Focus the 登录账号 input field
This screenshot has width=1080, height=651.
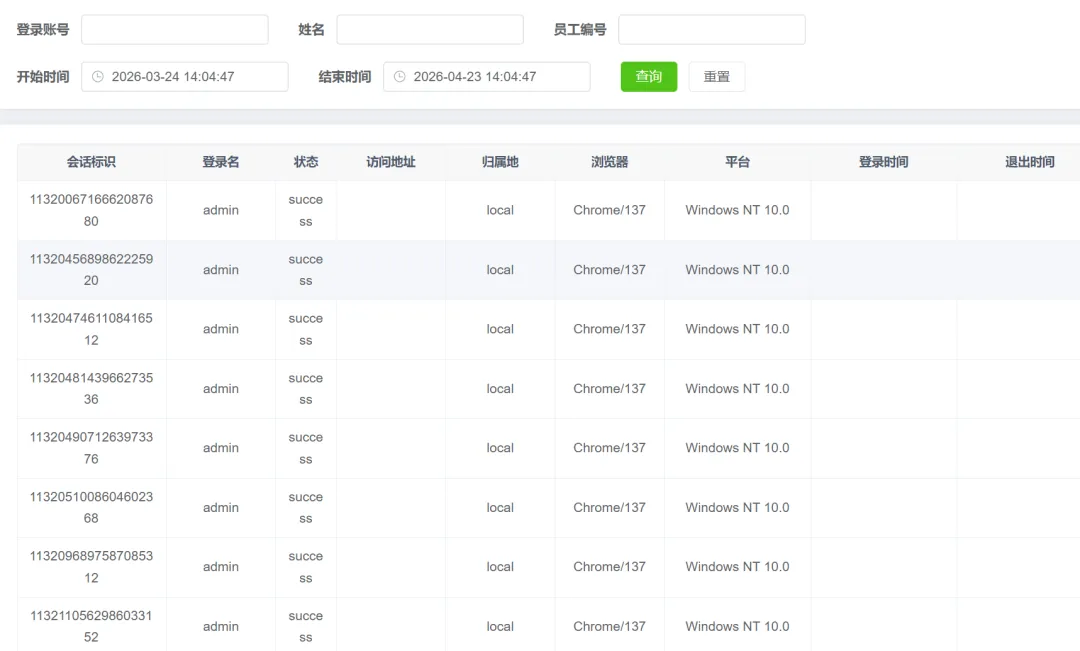coord(175,30)
